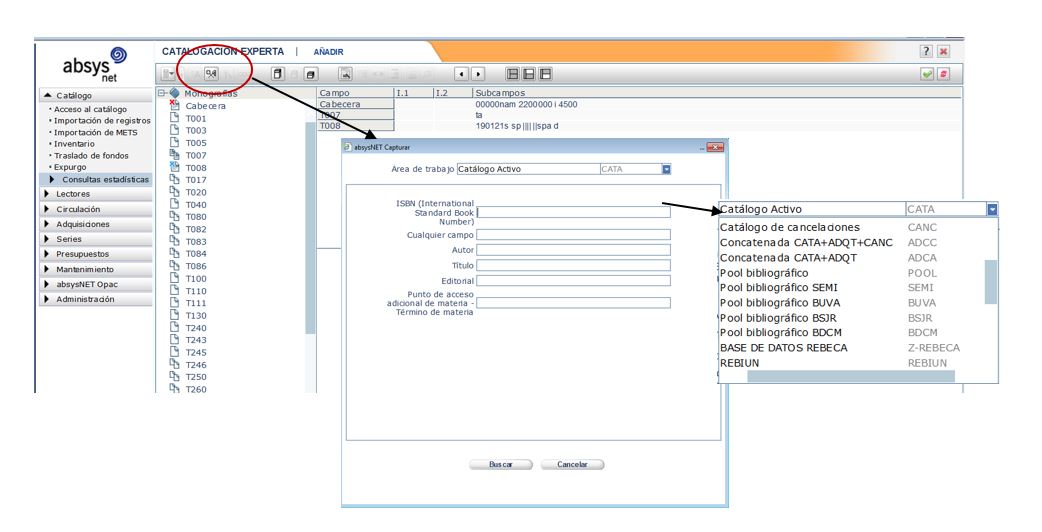1042x532 pixels.
Task: Expand the Series sidebar section
Action: pyautogui.click(x=96, y=239)
